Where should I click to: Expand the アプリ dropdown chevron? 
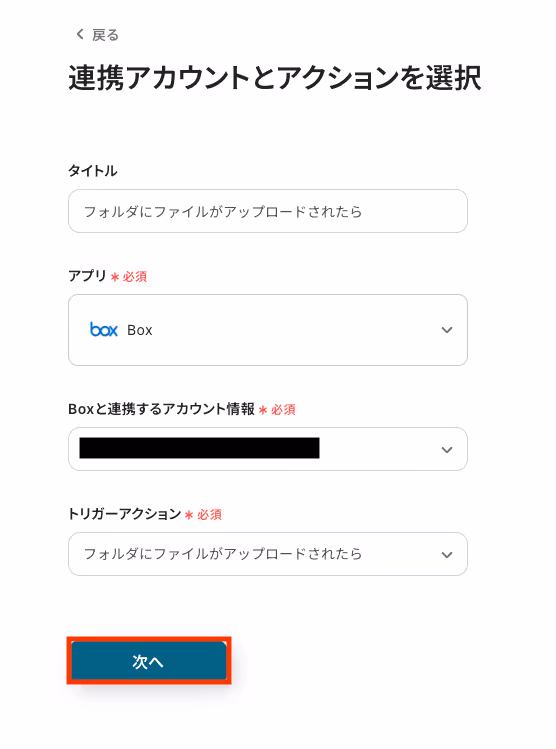[447, 330]
